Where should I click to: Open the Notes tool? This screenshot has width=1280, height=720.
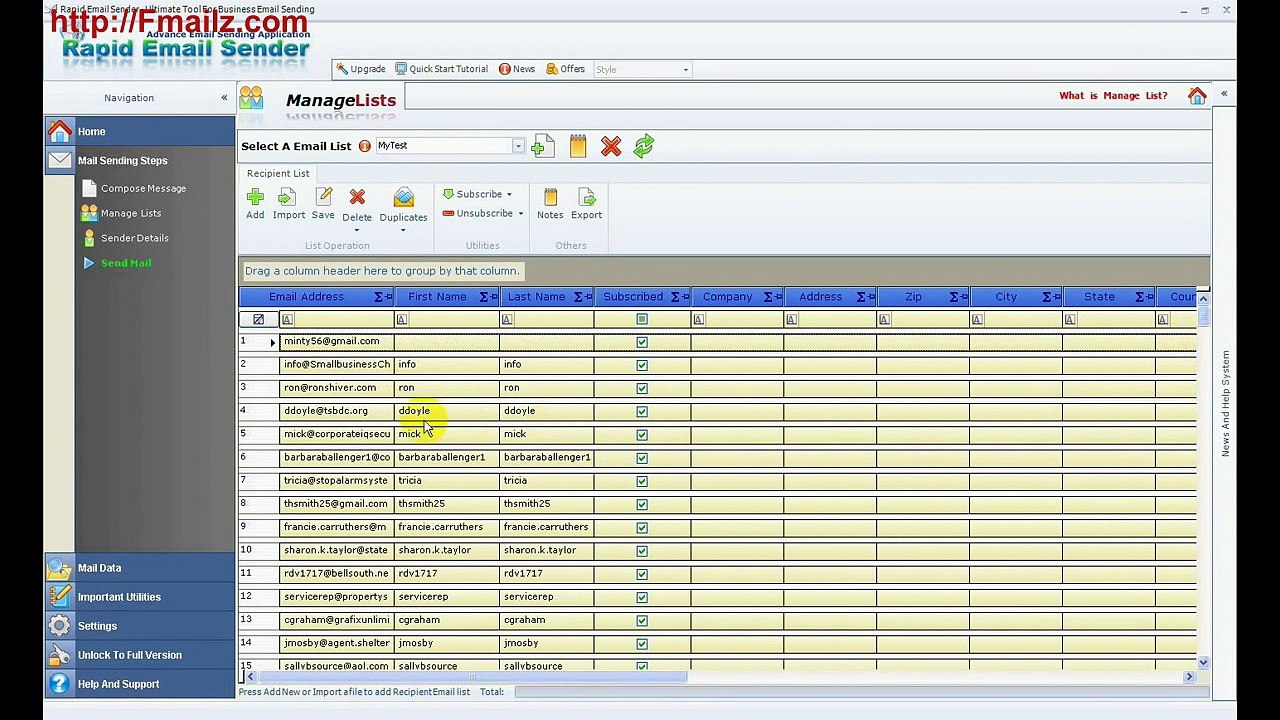tap(550, 198)
